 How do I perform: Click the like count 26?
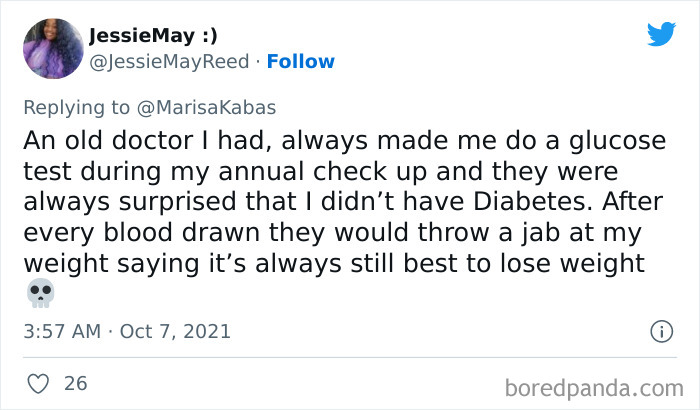pos(75,382)
